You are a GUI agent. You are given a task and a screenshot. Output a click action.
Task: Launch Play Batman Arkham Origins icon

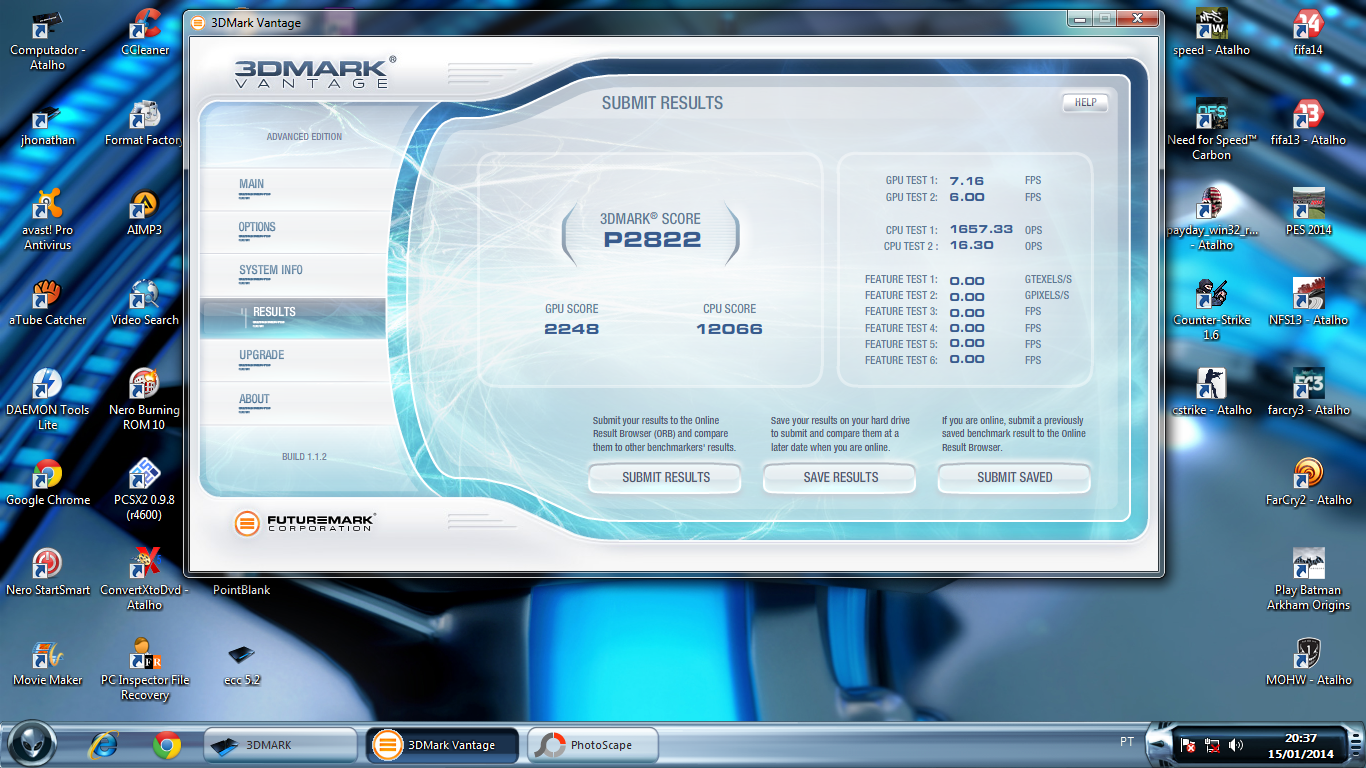[1309, 579]
